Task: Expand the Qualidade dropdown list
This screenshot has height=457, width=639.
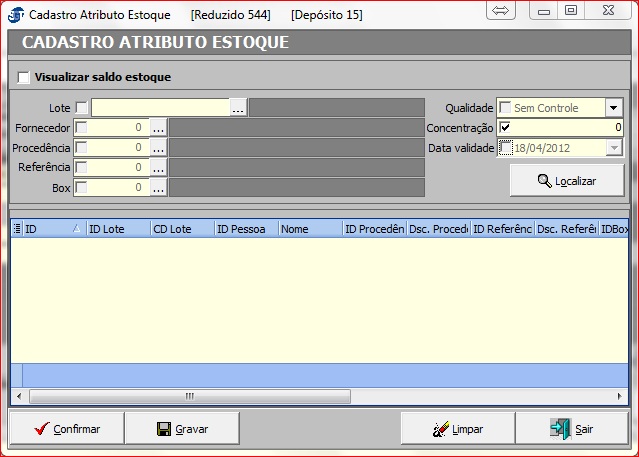Action: coord(614,108)
